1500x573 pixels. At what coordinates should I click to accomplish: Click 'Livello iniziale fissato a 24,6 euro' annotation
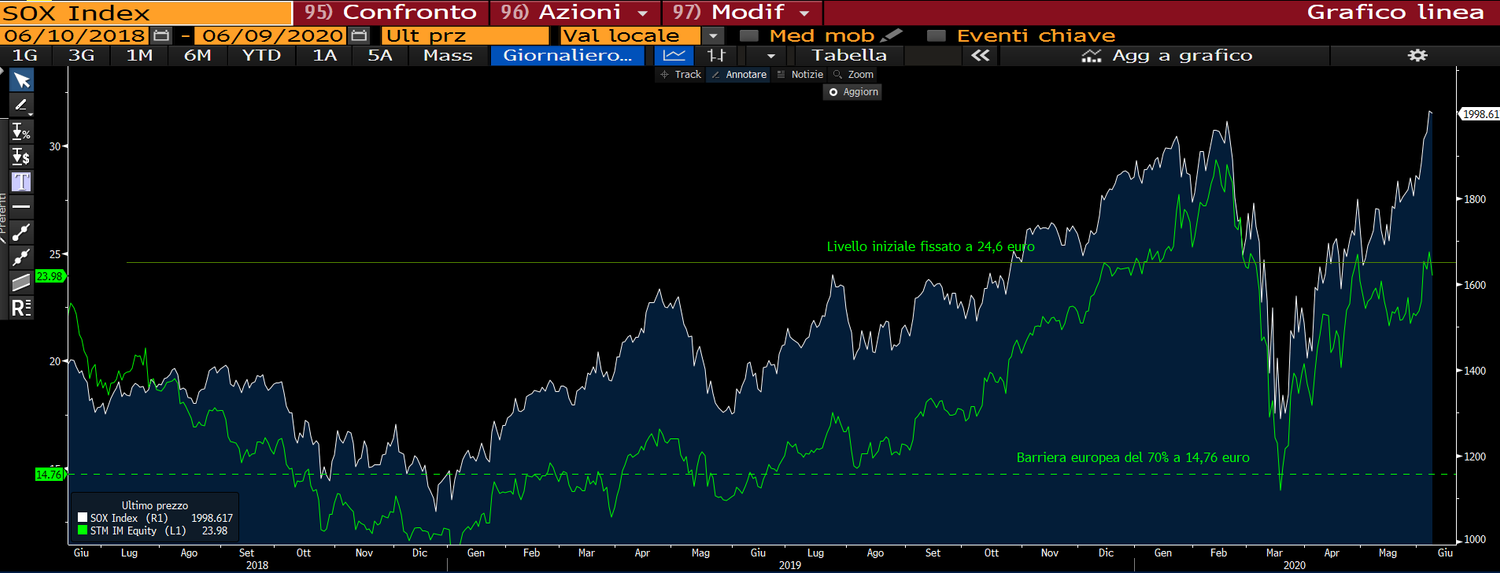click(930, 246)
